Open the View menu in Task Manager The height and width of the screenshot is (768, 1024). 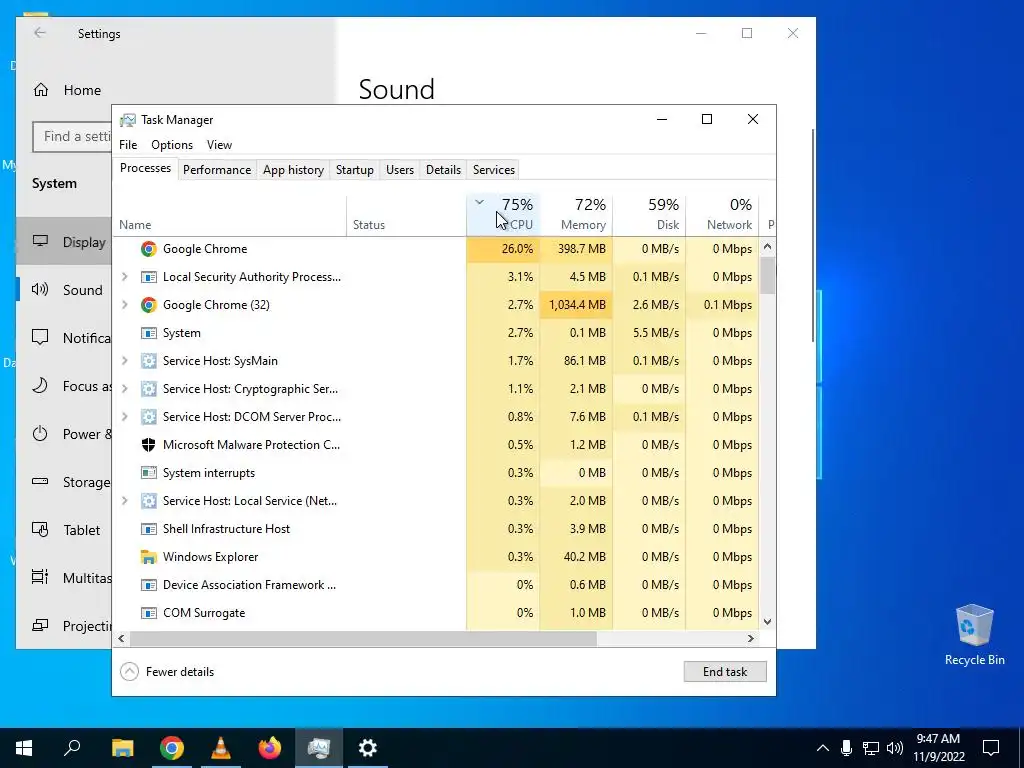pos(219,145)
